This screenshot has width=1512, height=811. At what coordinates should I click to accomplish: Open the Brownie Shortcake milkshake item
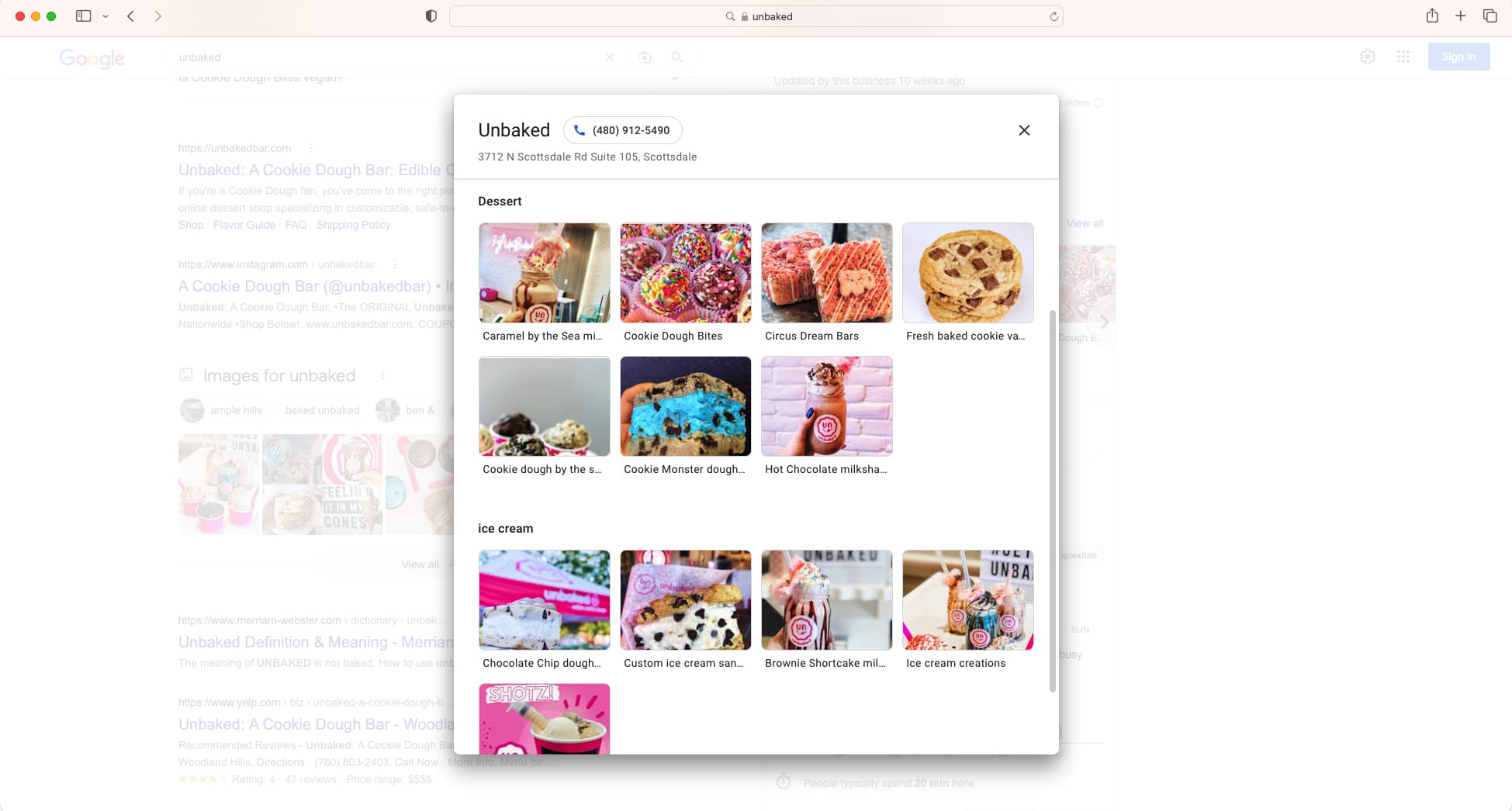click(x=826, y=600)
